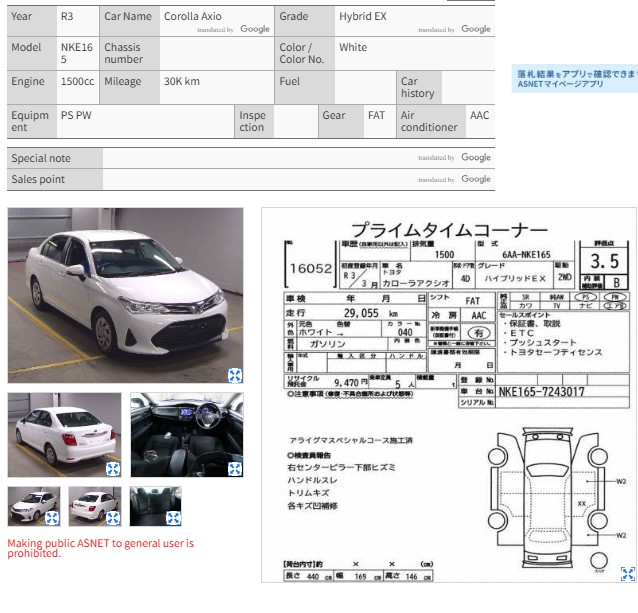Open the steering wheel interior photo
The image size is (638, 613).
[187, 434]
